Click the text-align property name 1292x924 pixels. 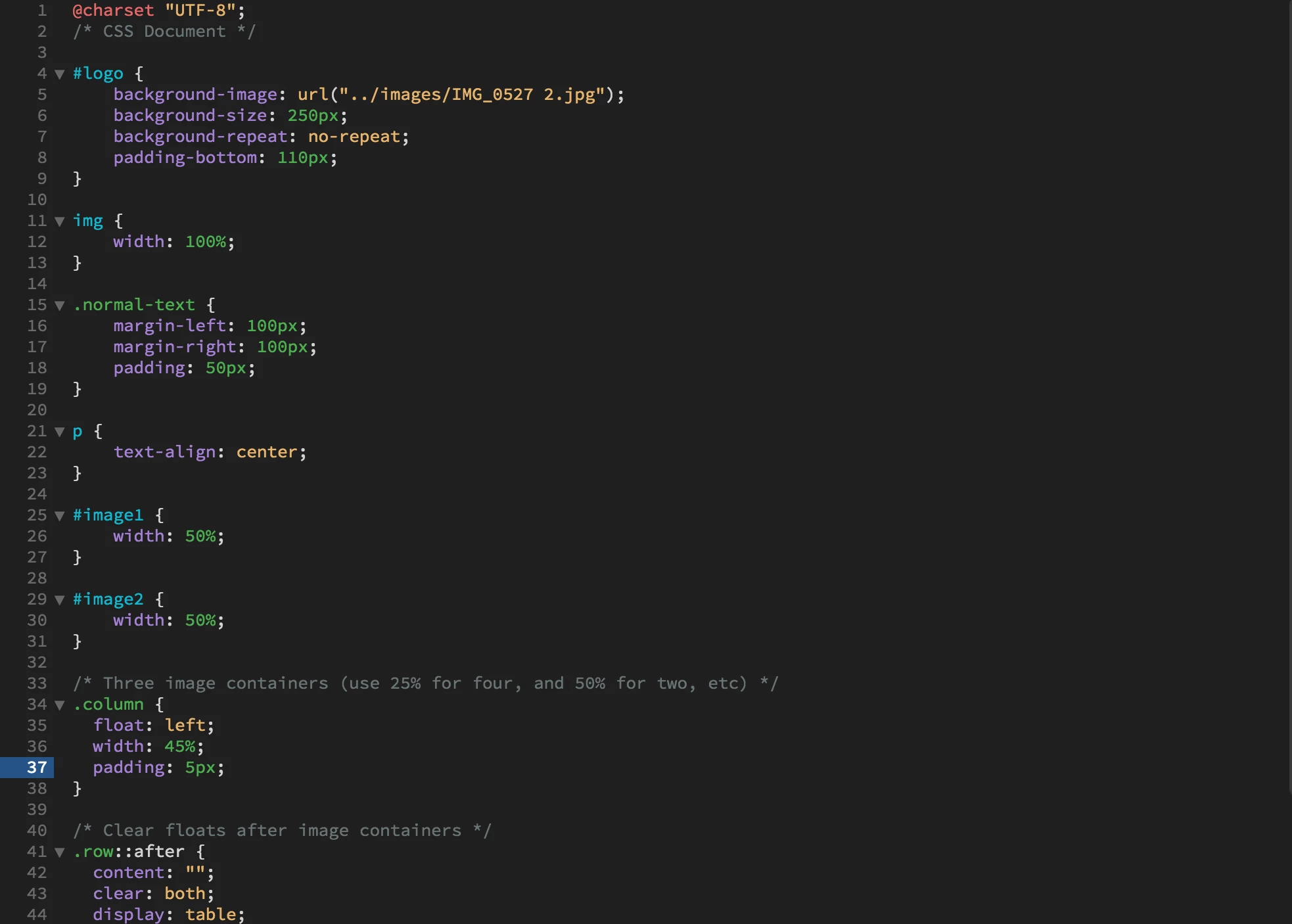click(164, 452)
